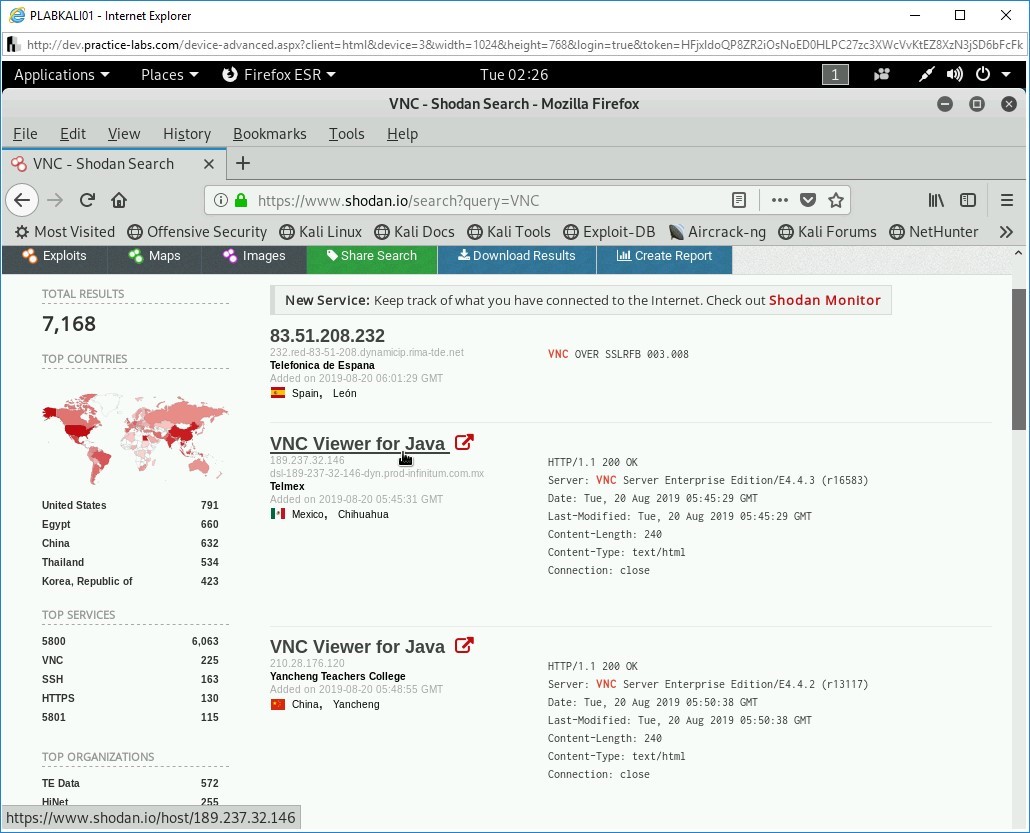
Task: Click the volume control in the top bar
Action: (954, 74)
